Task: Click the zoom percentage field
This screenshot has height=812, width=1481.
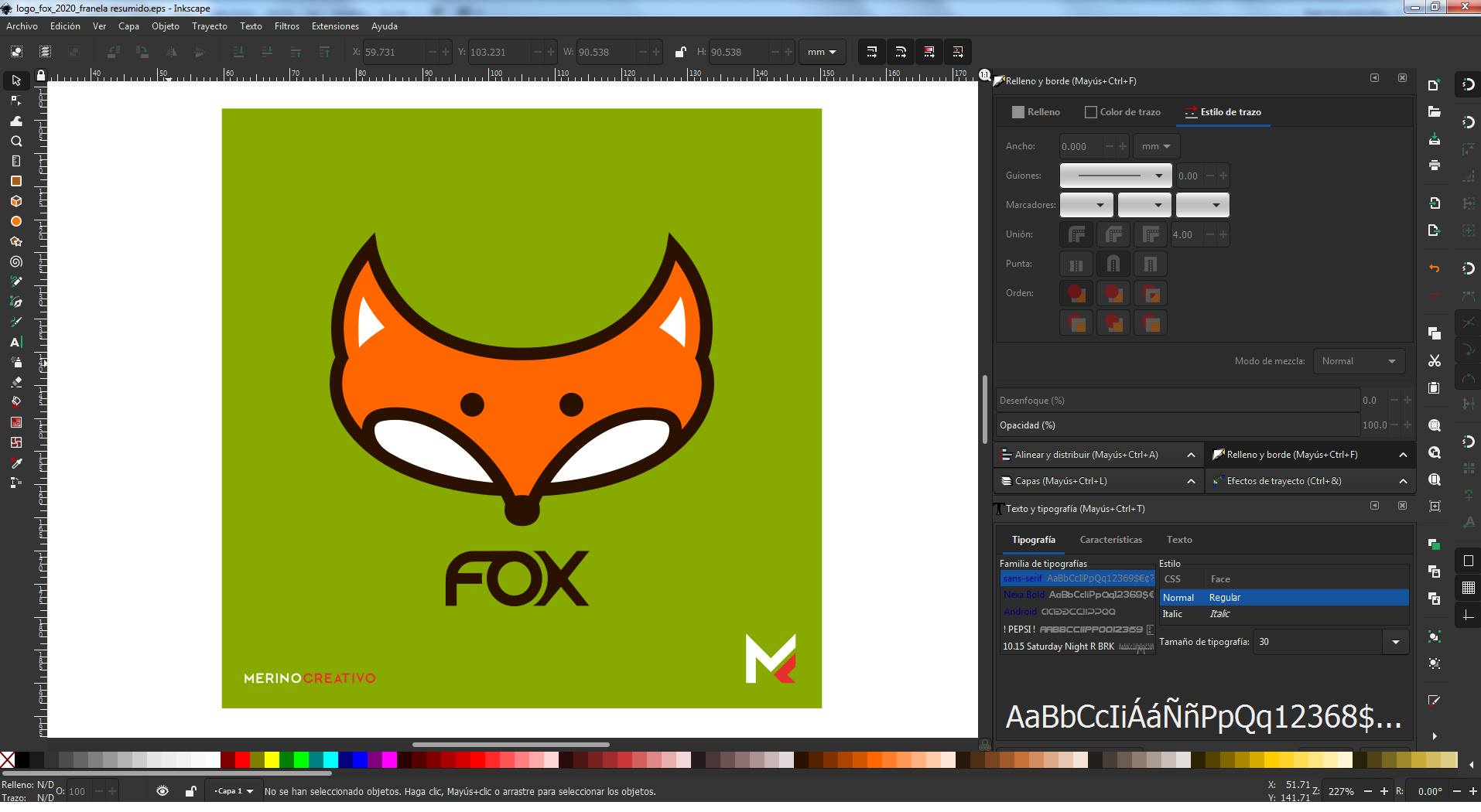Action: point(1340,791)
